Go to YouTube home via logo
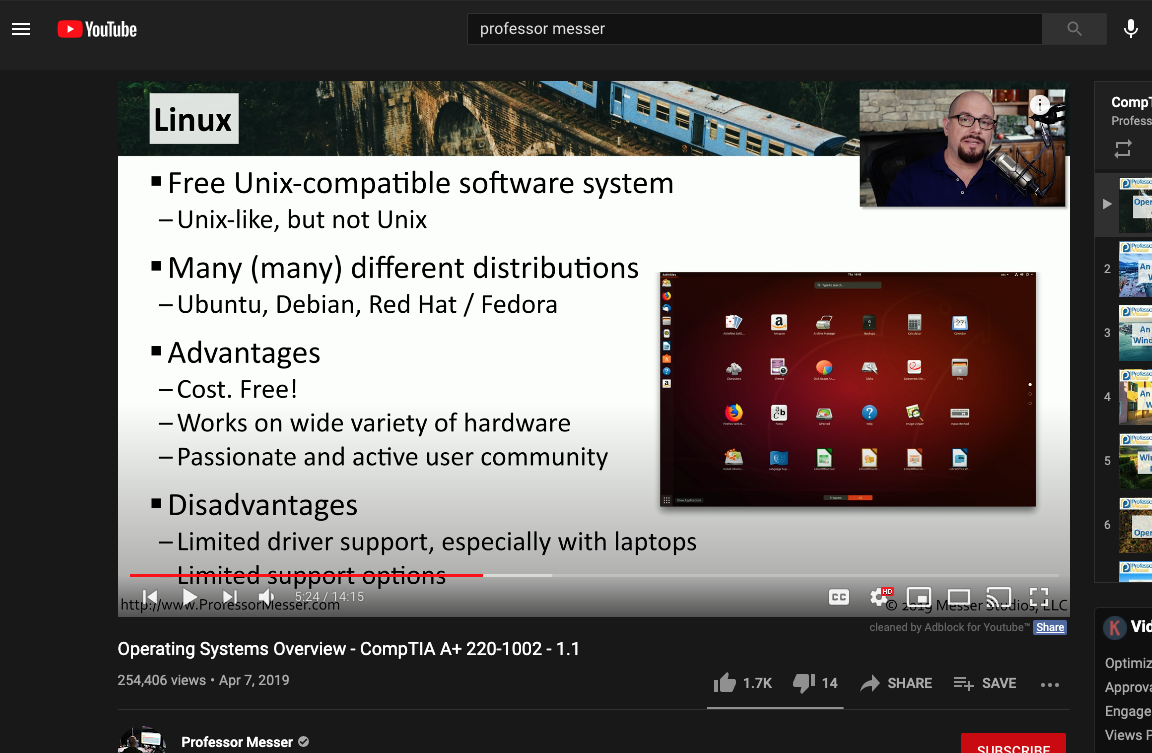 point(97,29)
